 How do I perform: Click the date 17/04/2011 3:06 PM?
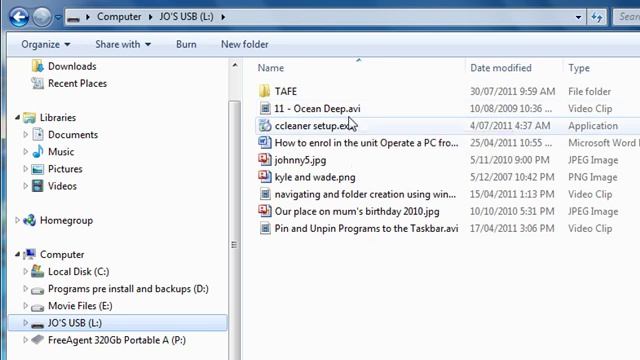tap(512, 229)
